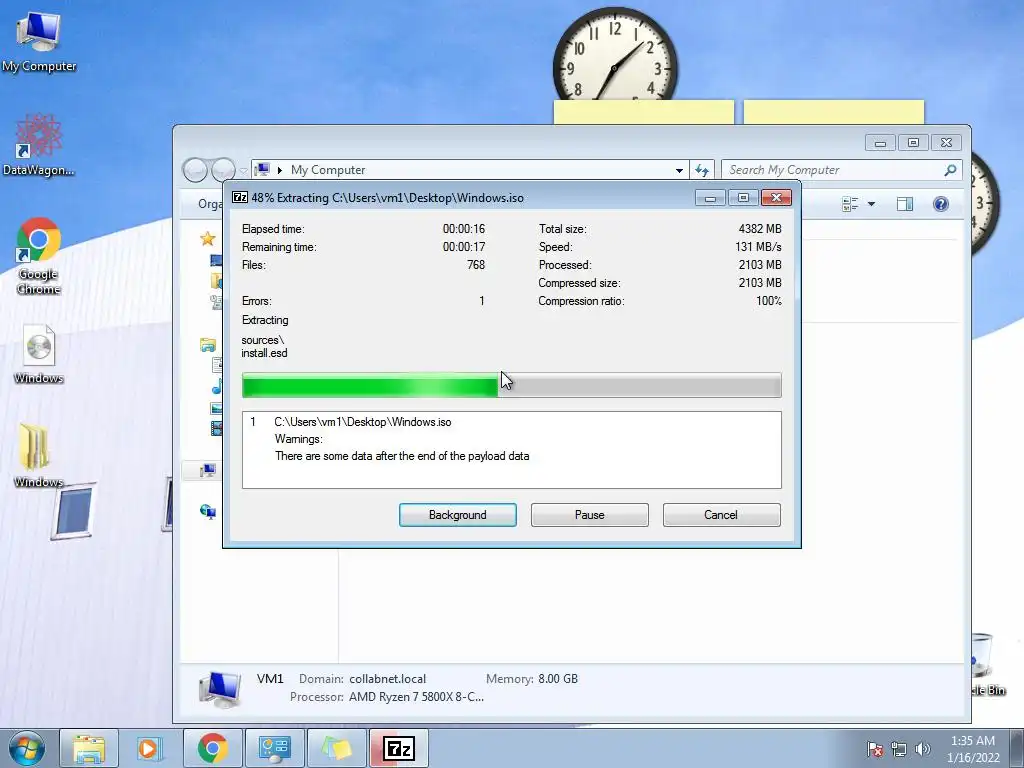Open Google Chrome desktop shortcut
The image size is (1024, 768).
point(39,256)
